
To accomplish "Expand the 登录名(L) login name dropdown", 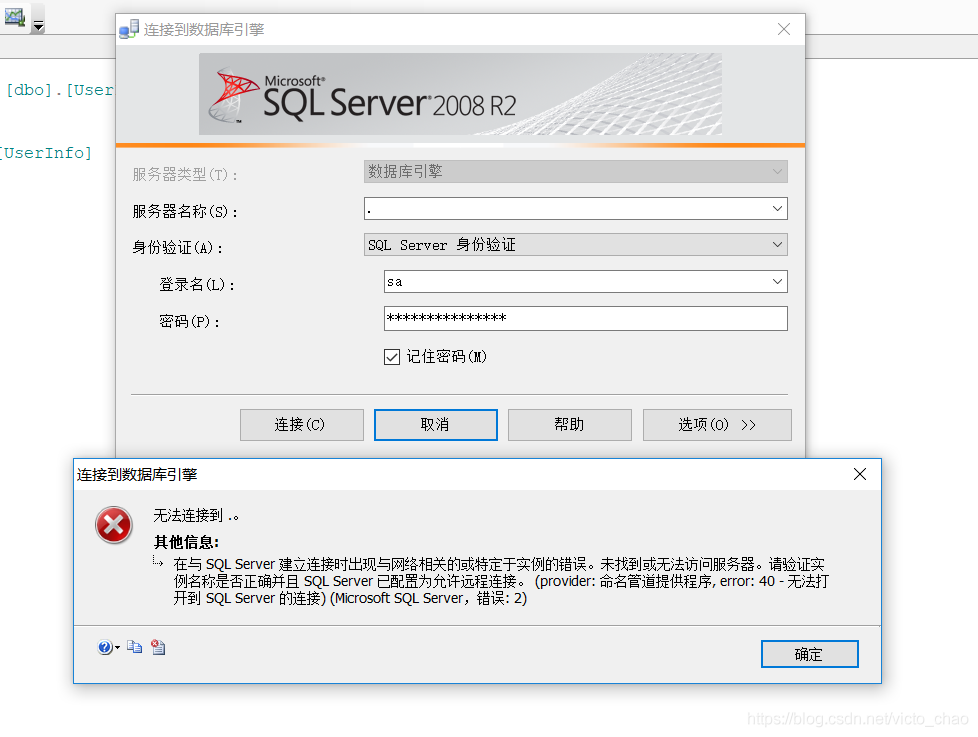I will [x=778, y=281].
